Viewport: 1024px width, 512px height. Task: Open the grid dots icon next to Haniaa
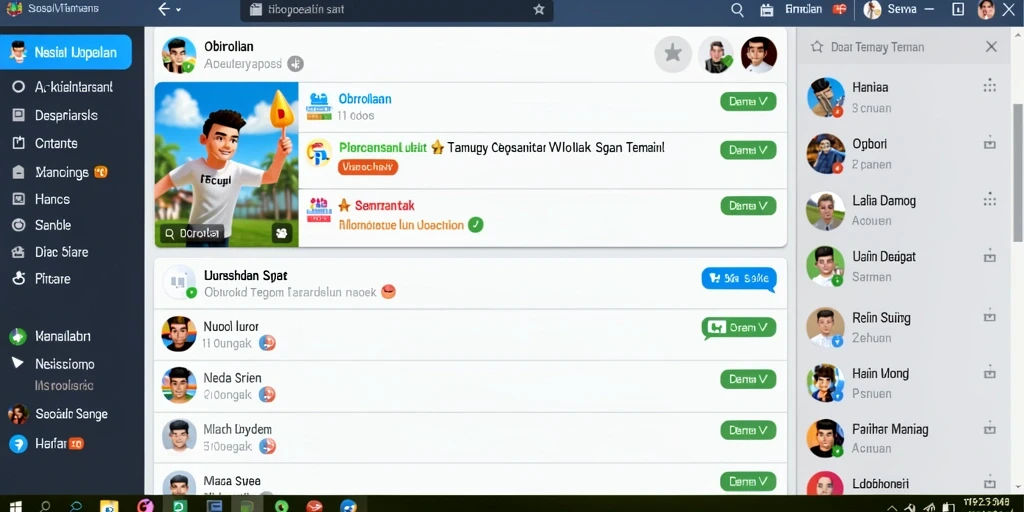tap(990, 86)
